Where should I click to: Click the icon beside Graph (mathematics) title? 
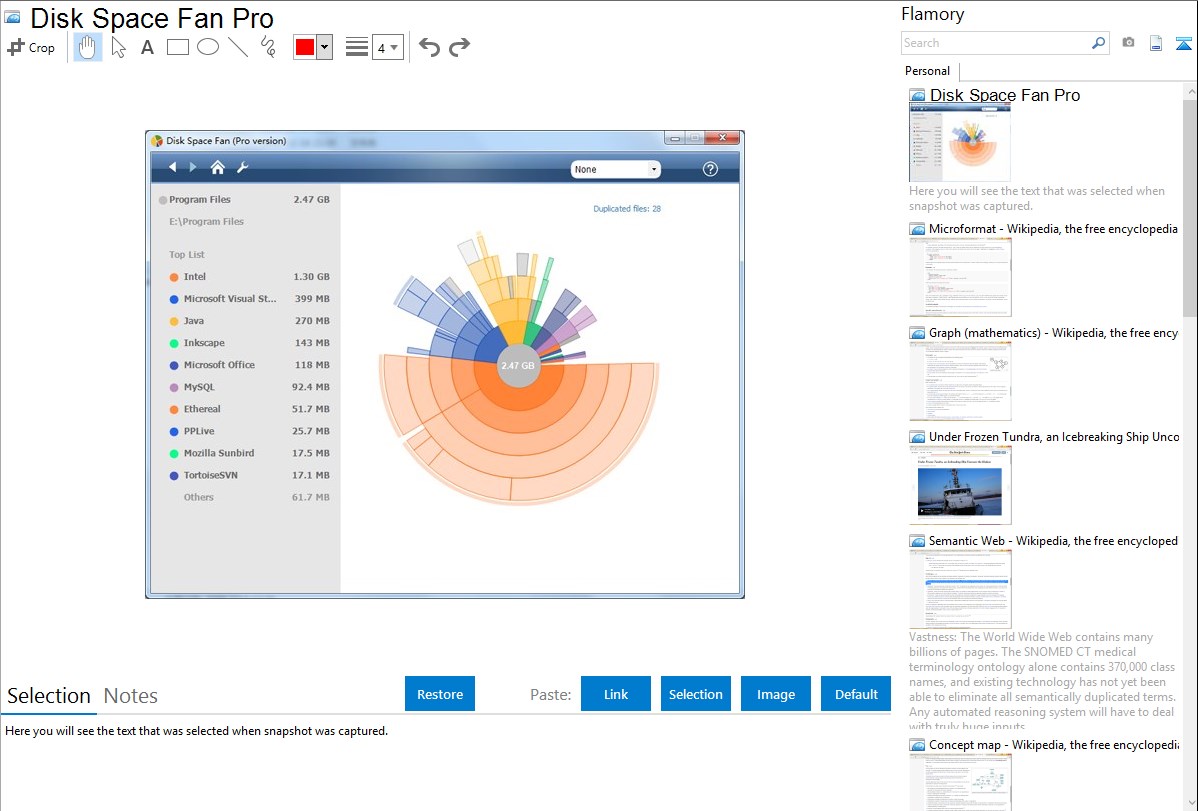tap(917, 333)
